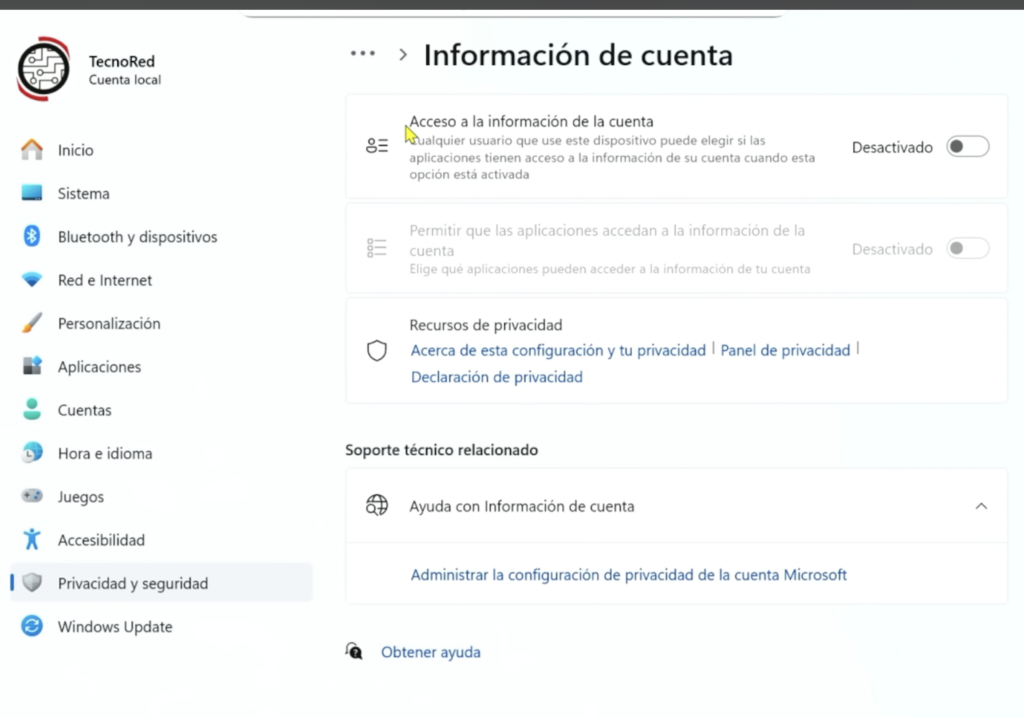1024x718 pixels.
Task: Toggle Acceso a la información de la cuenta
Action: (x=967, y=146)
